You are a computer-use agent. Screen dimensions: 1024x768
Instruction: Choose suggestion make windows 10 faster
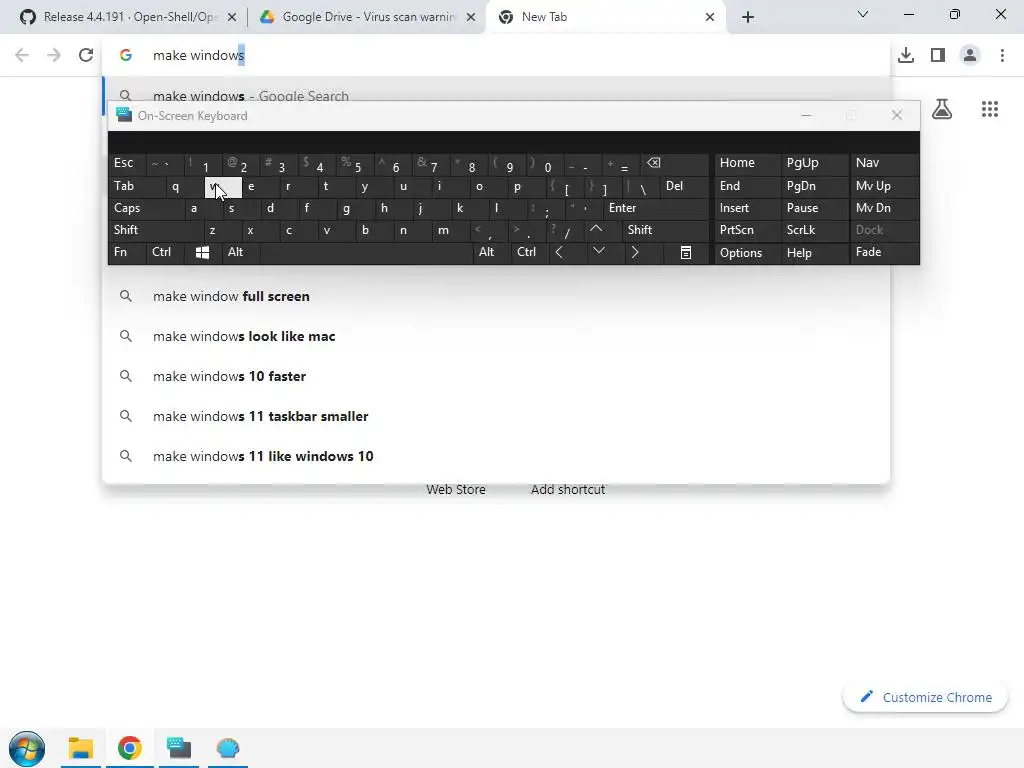click(x=496, y=376)
